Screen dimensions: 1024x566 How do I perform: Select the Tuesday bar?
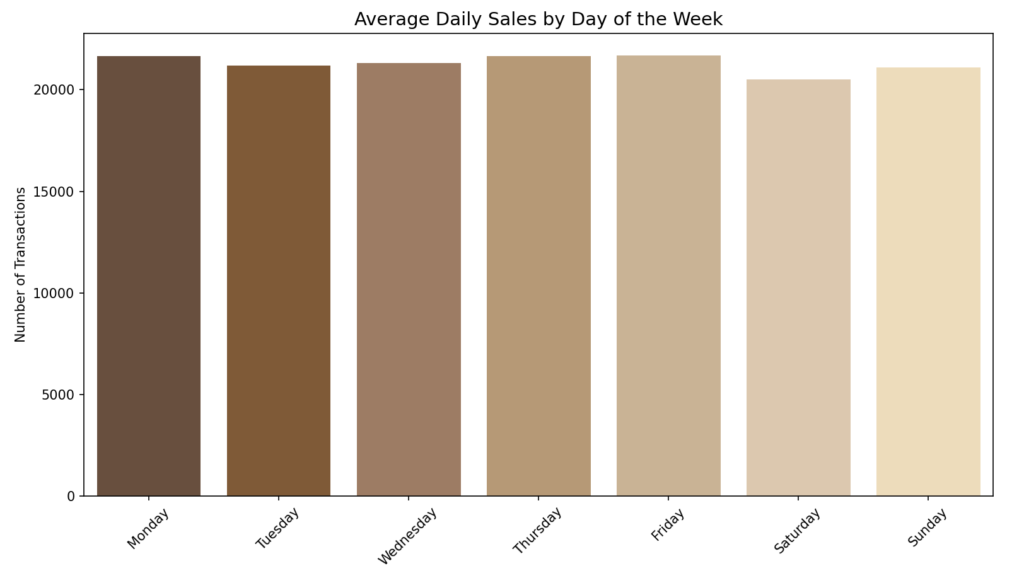point(278,281)
